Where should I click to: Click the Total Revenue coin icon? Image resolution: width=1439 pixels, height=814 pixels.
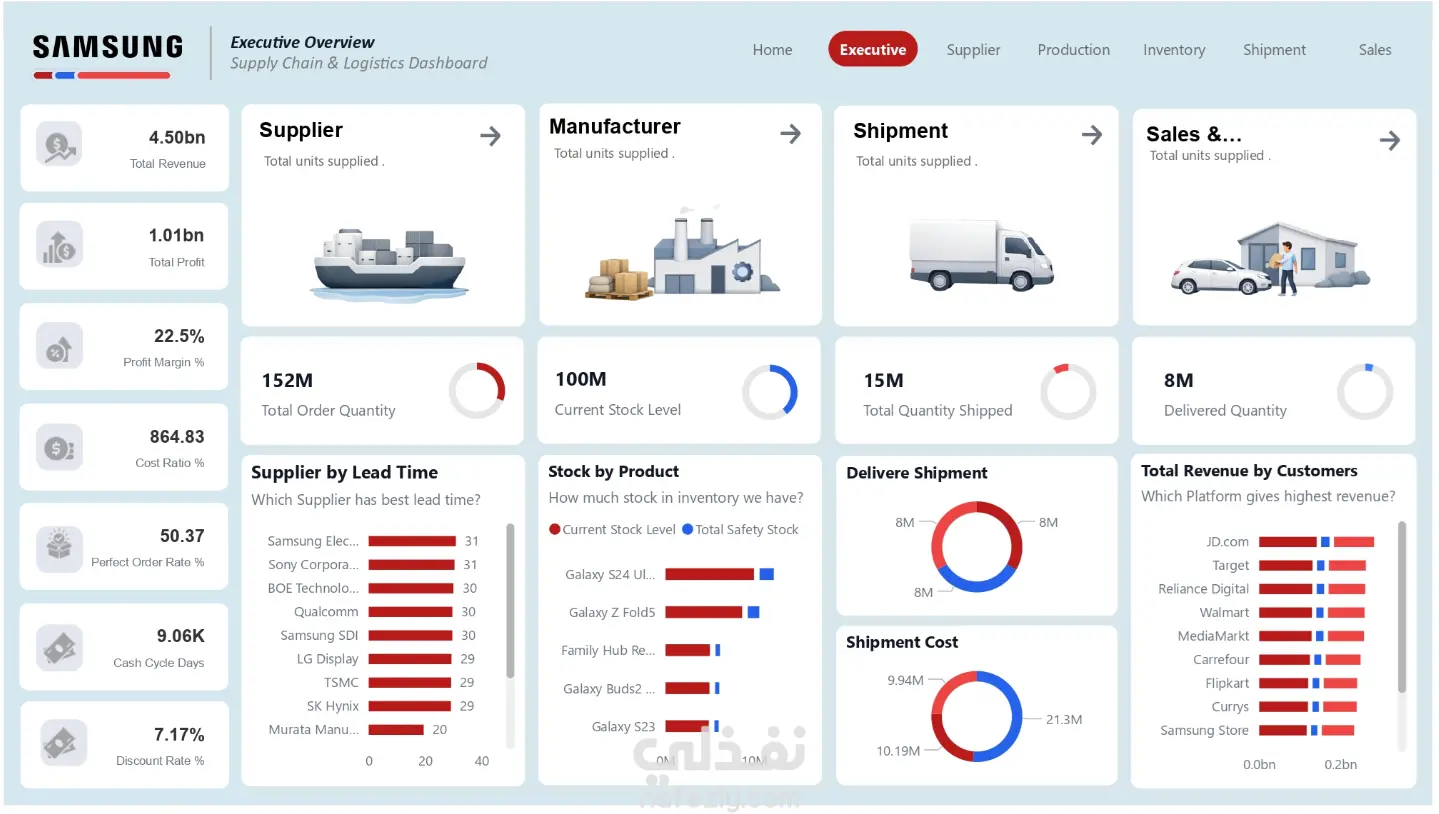coord(59,146)
